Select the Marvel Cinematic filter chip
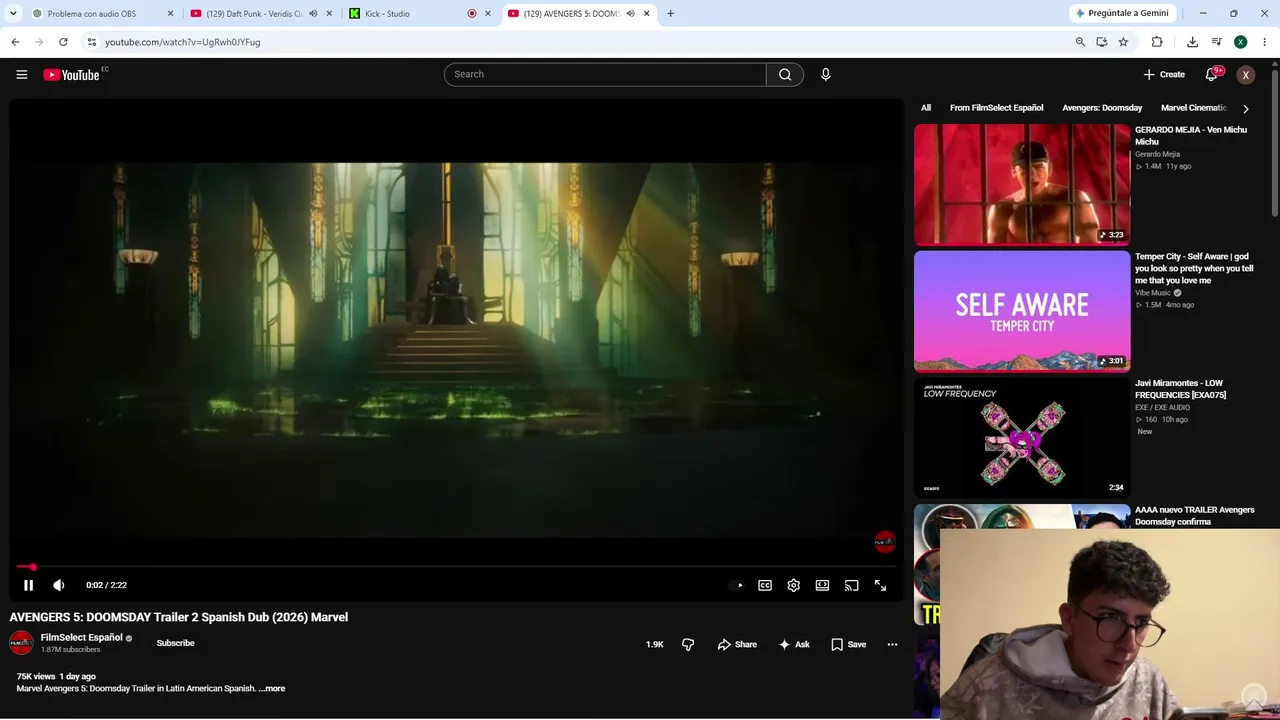 tap(1194, 108)
